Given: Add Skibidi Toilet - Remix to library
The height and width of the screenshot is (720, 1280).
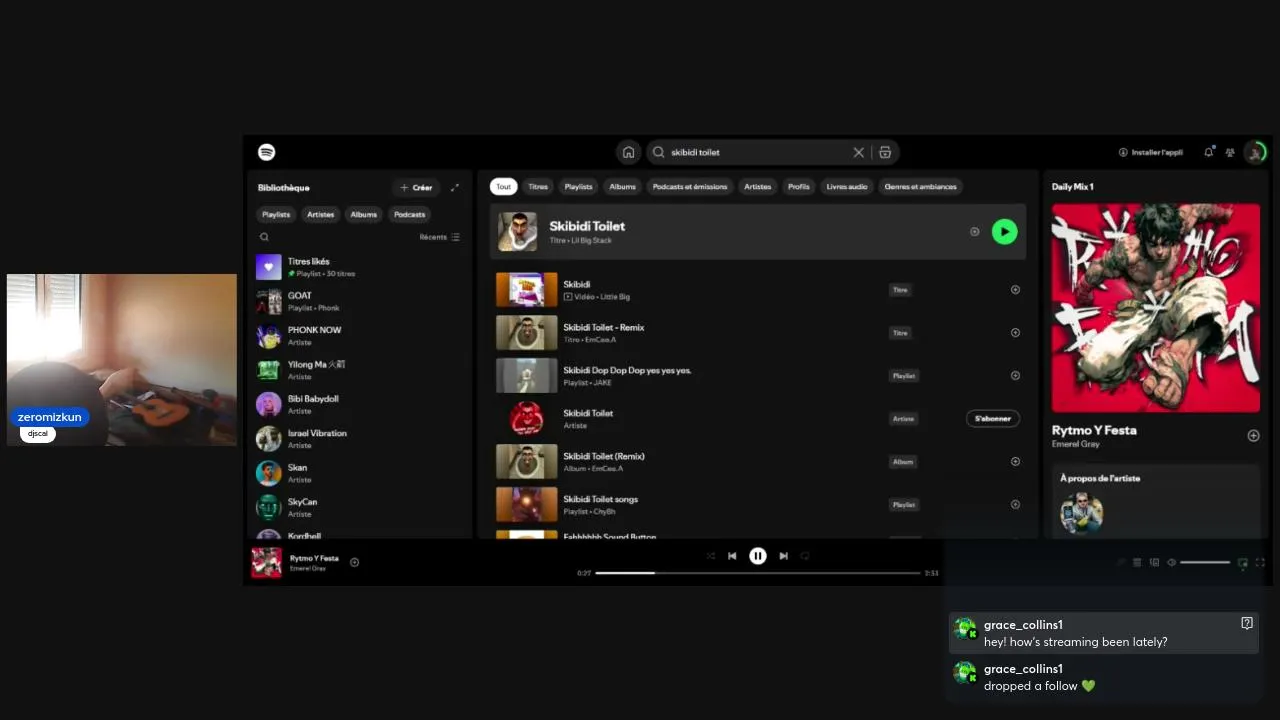Looking at the screenshot, I should (x=1015, y=333).
